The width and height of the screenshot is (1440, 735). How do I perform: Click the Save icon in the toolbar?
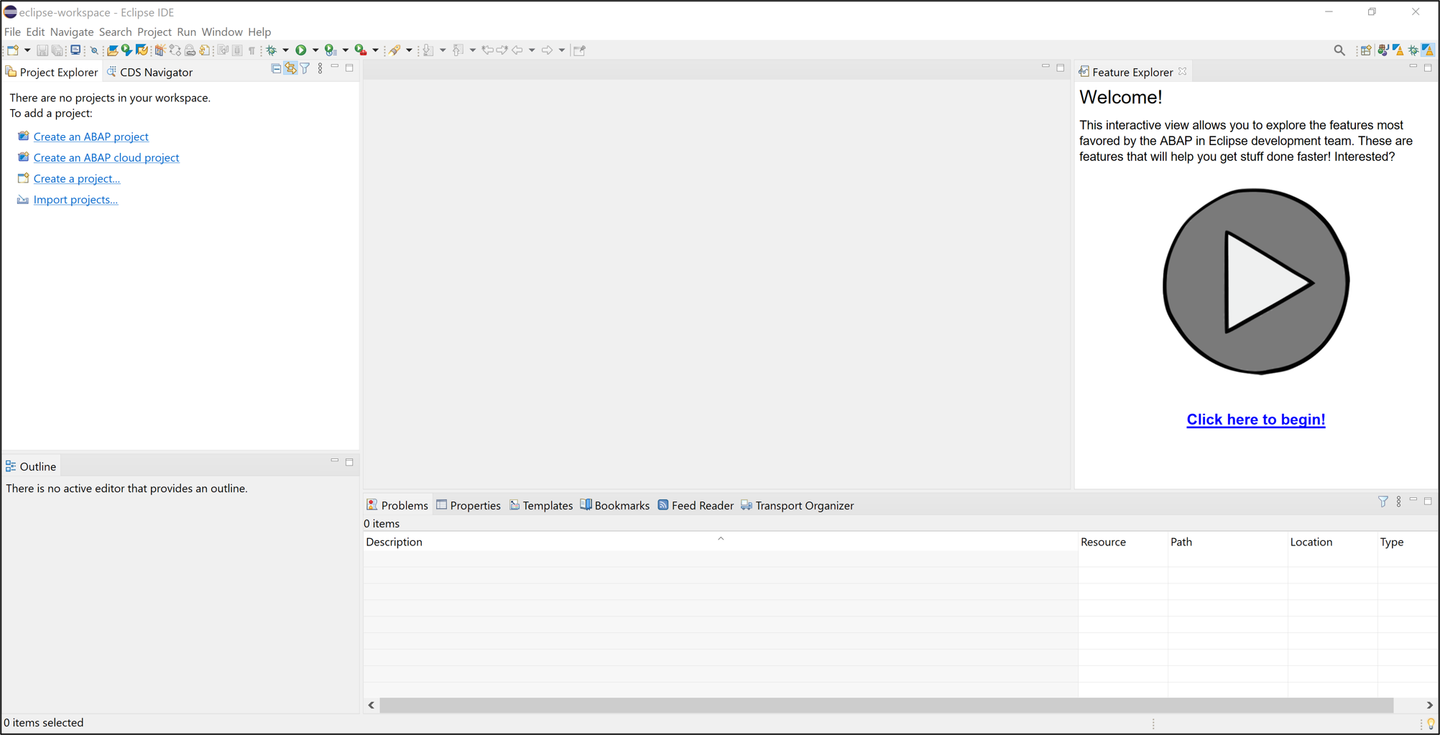tap(42, 50)
